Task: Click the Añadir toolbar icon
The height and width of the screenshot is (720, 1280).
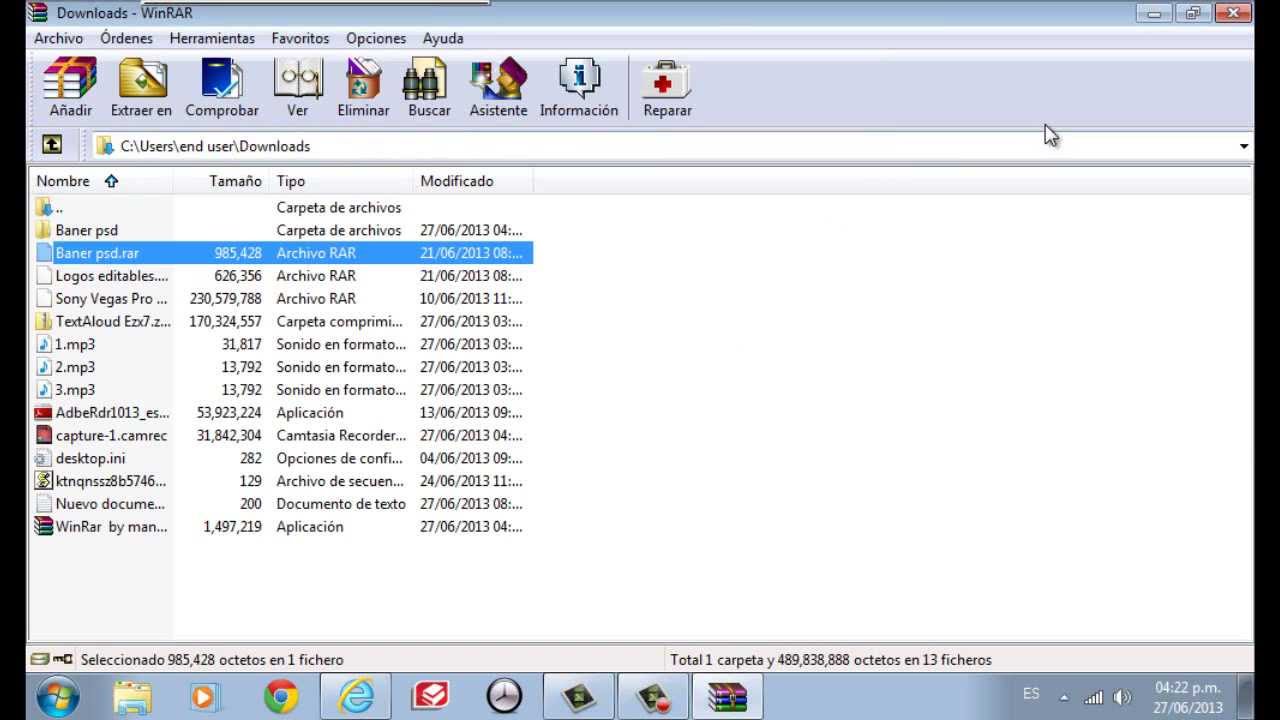Action: click(x=70, y=88)
